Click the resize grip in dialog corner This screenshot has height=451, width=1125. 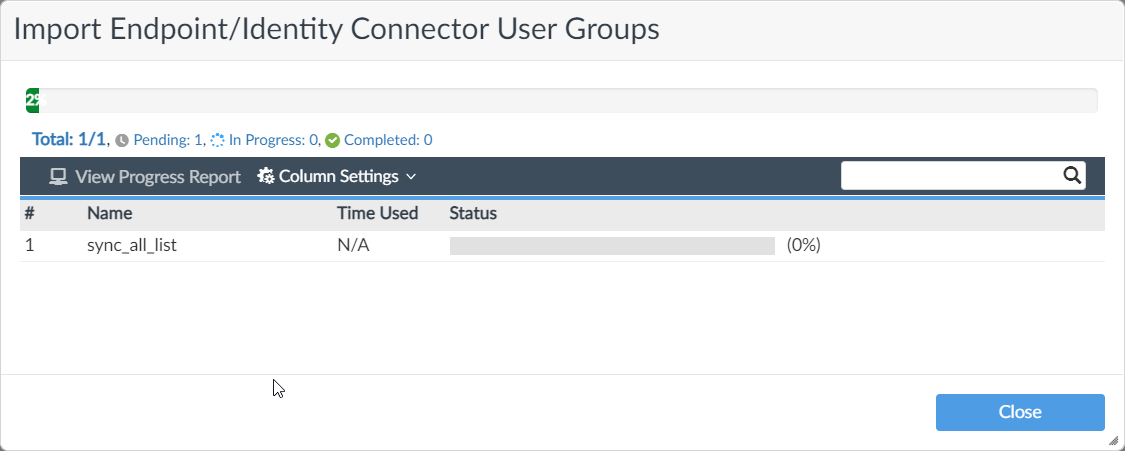(1114, 440)
